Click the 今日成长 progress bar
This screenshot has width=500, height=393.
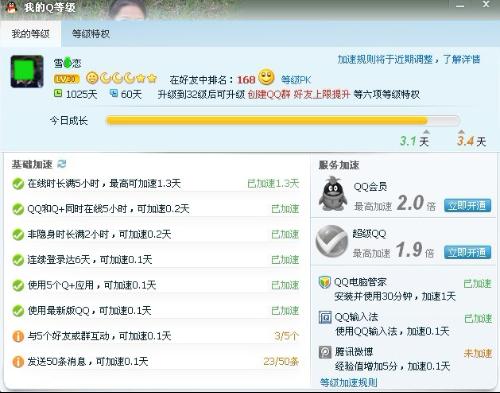[283, 120]
